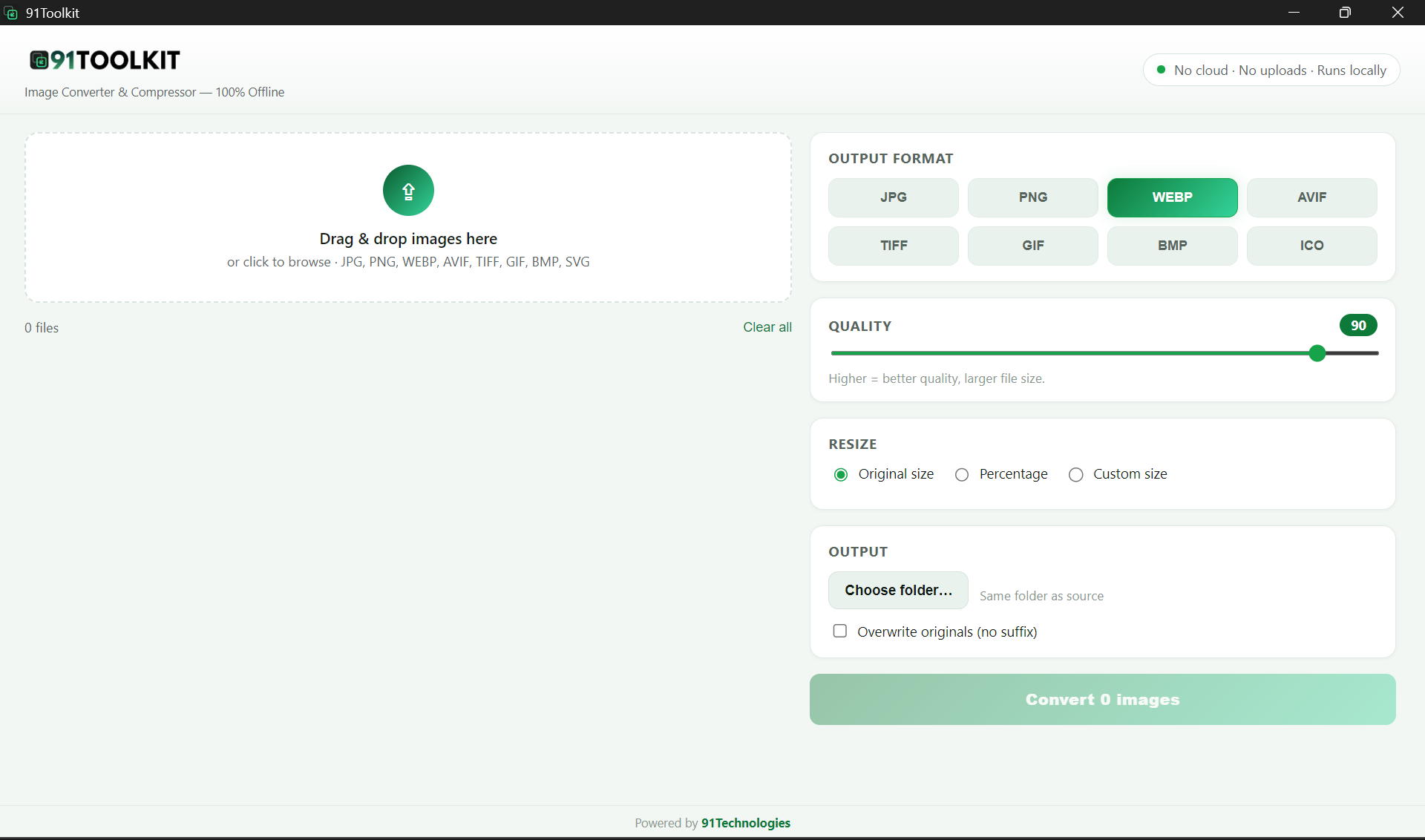Choose WEBP as output format

point(1173,197)
